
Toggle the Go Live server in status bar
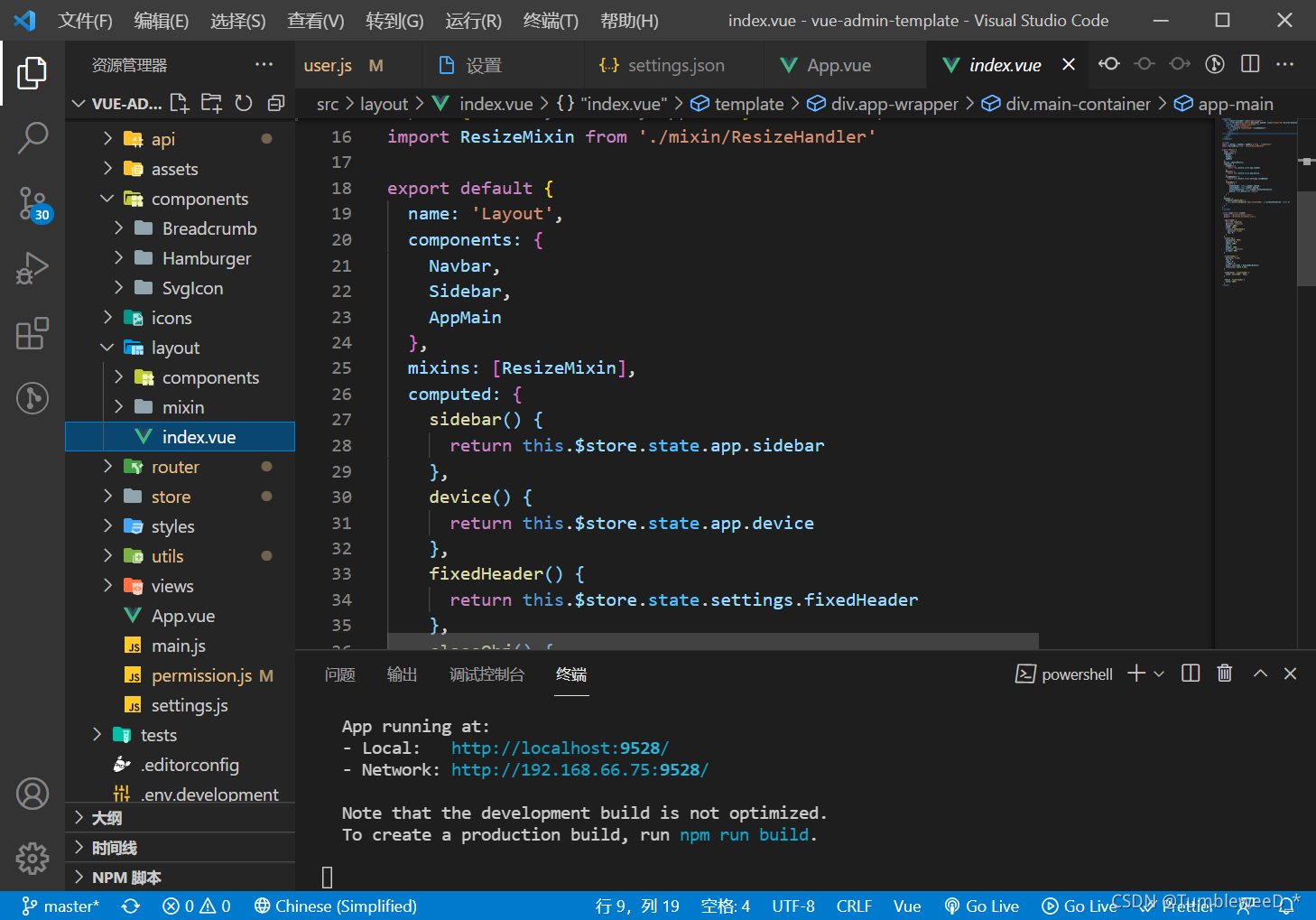982,906
